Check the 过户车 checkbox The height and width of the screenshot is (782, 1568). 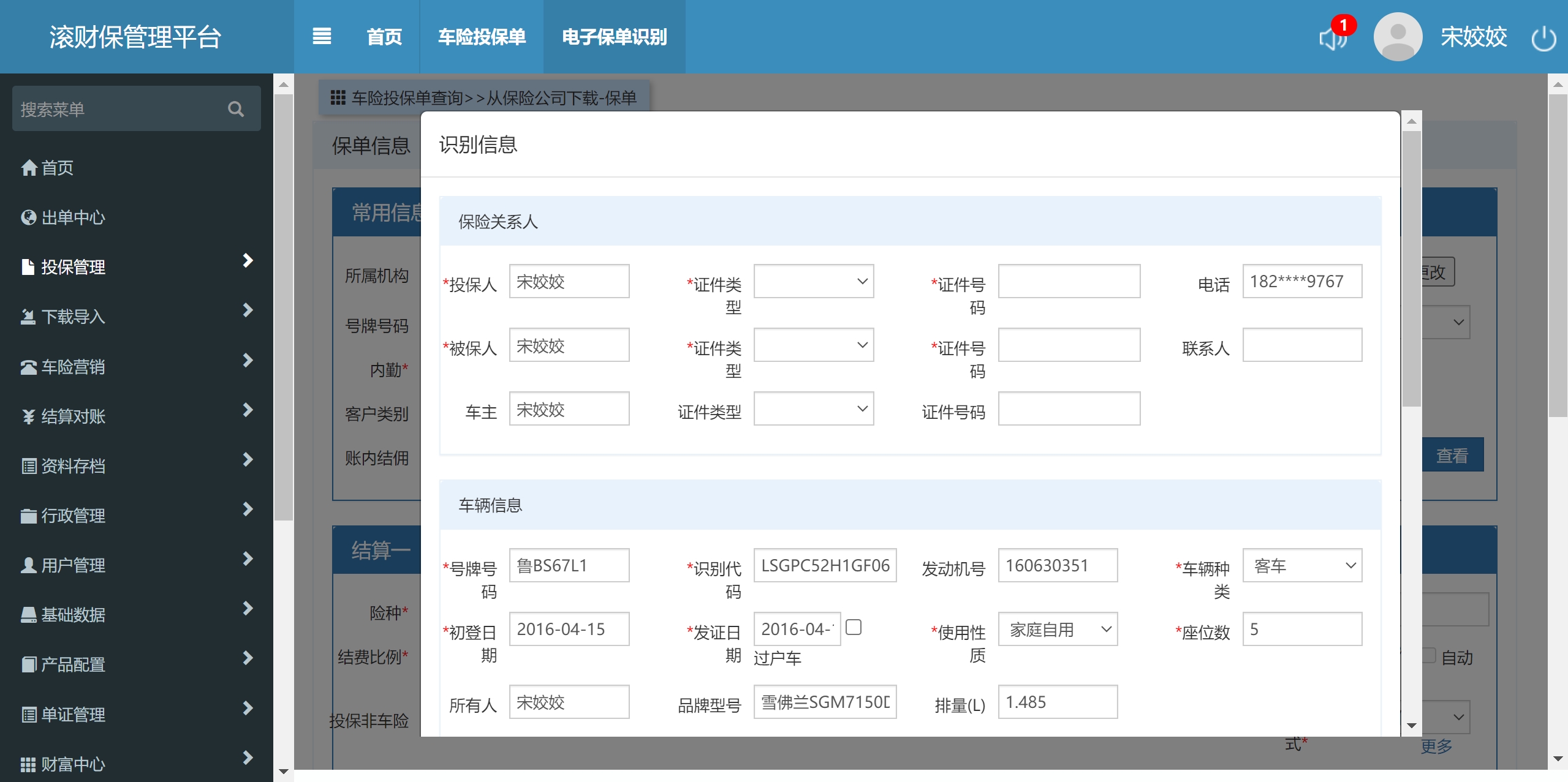point(853,627)
